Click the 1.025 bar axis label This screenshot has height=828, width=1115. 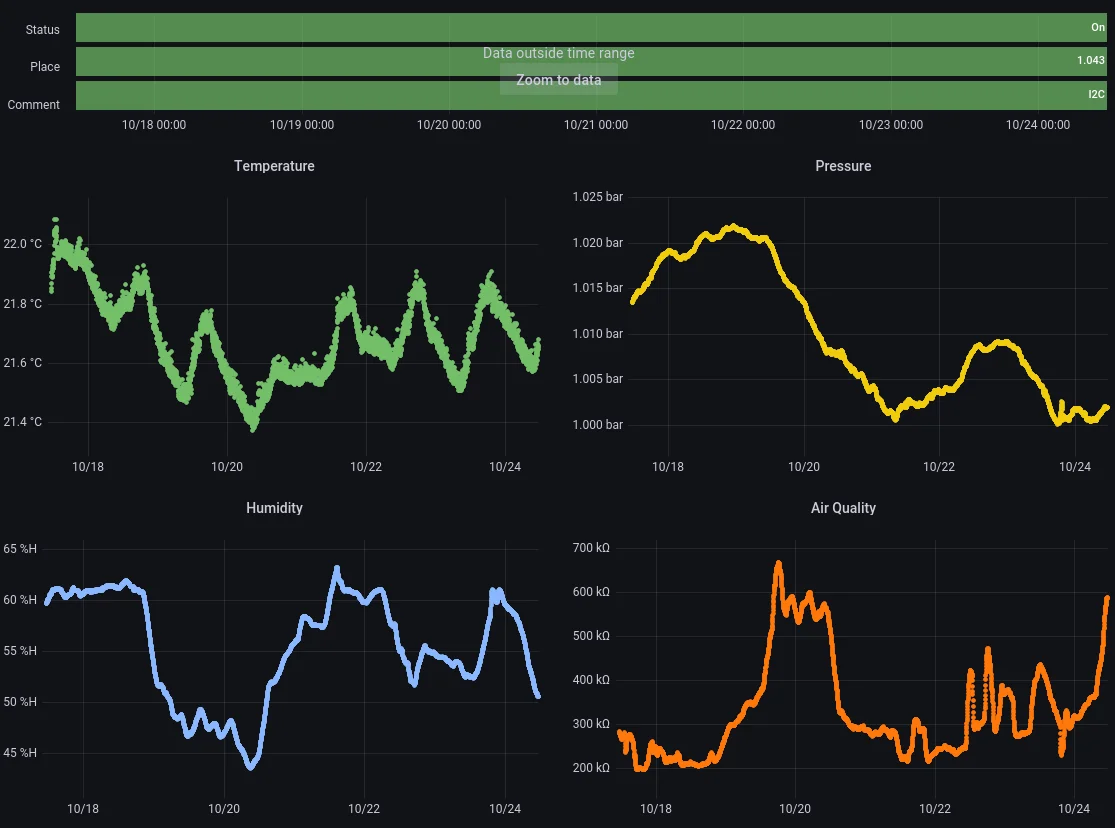597,197
